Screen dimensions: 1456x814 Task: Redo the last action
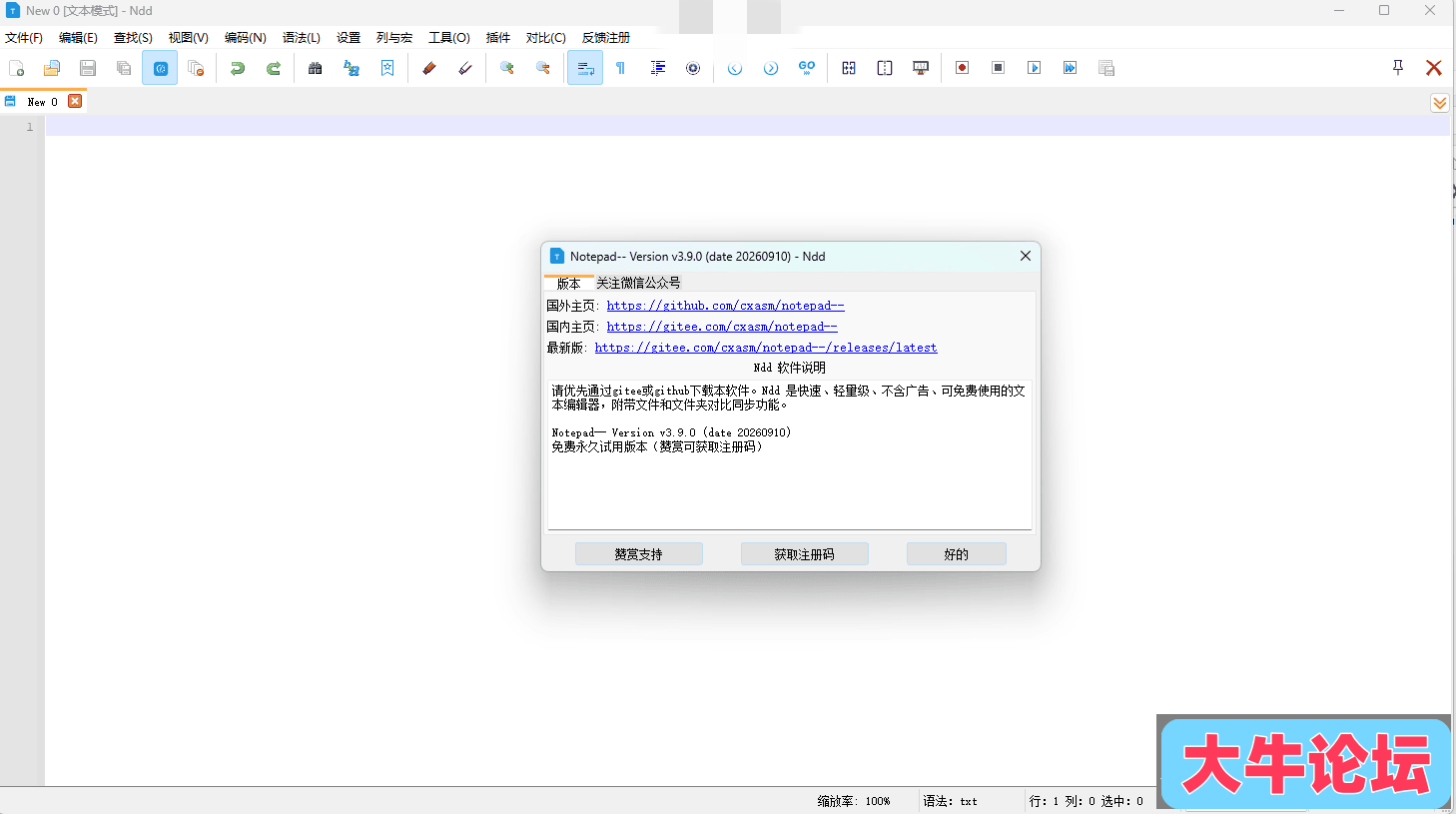coord(274,68)
